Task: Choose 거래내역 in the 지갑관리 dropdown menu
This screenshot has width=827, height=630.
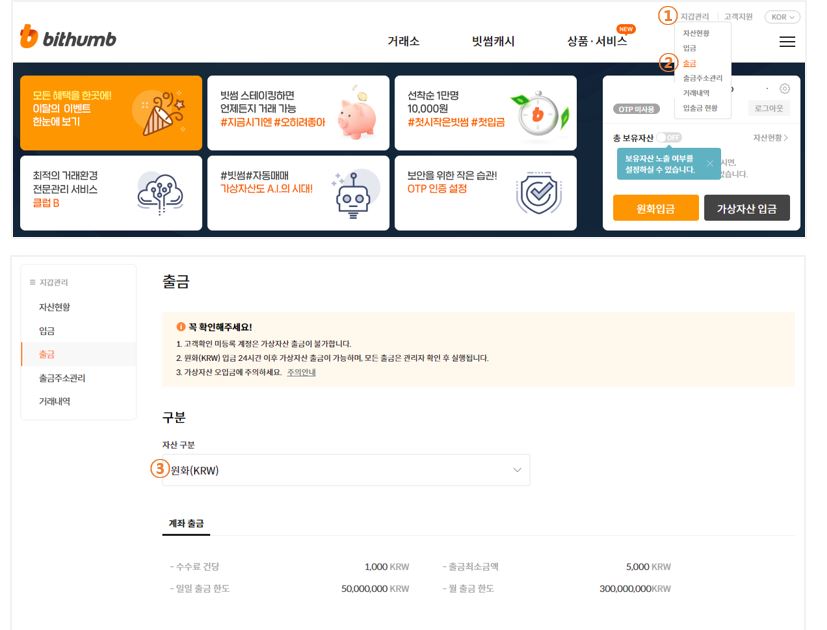Action: pyautogui.click(x=696, y=93)
